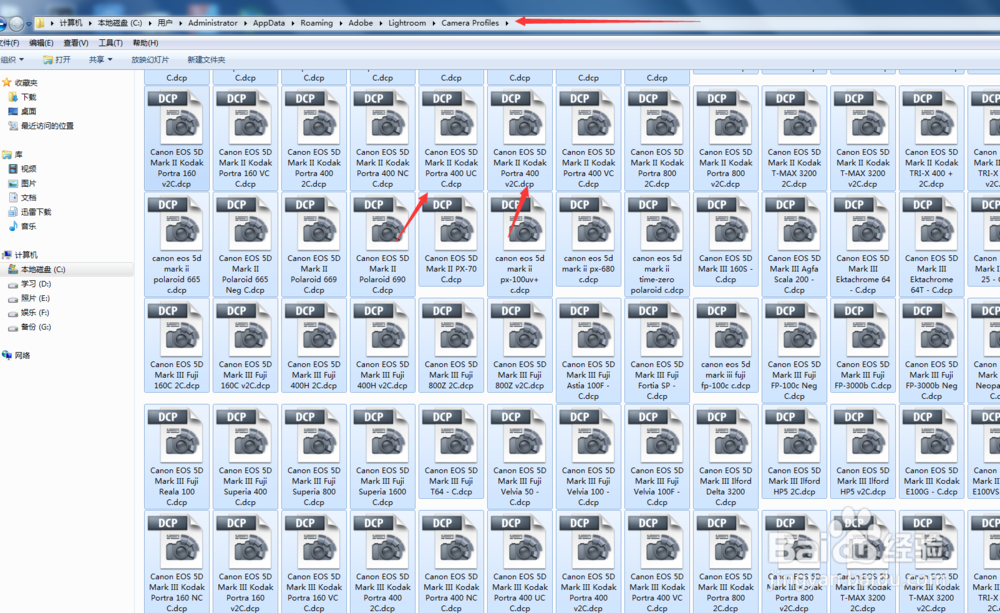Image resolution: width=1000 pixels, height=613 pixels.
Task: Select Canon EOS 5D Mark II Kodak Portra 160 v2C.dcp file
Action: point(177,138)
